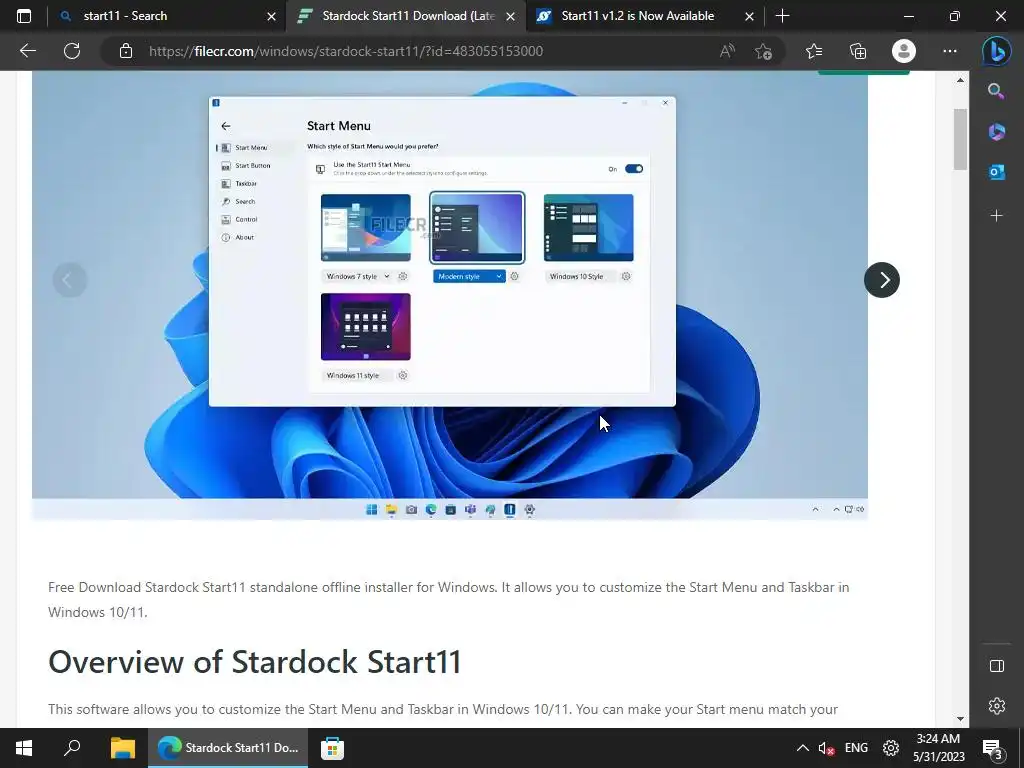
Task: Open Windows taskbar search
Action: [x=72, y=748]
